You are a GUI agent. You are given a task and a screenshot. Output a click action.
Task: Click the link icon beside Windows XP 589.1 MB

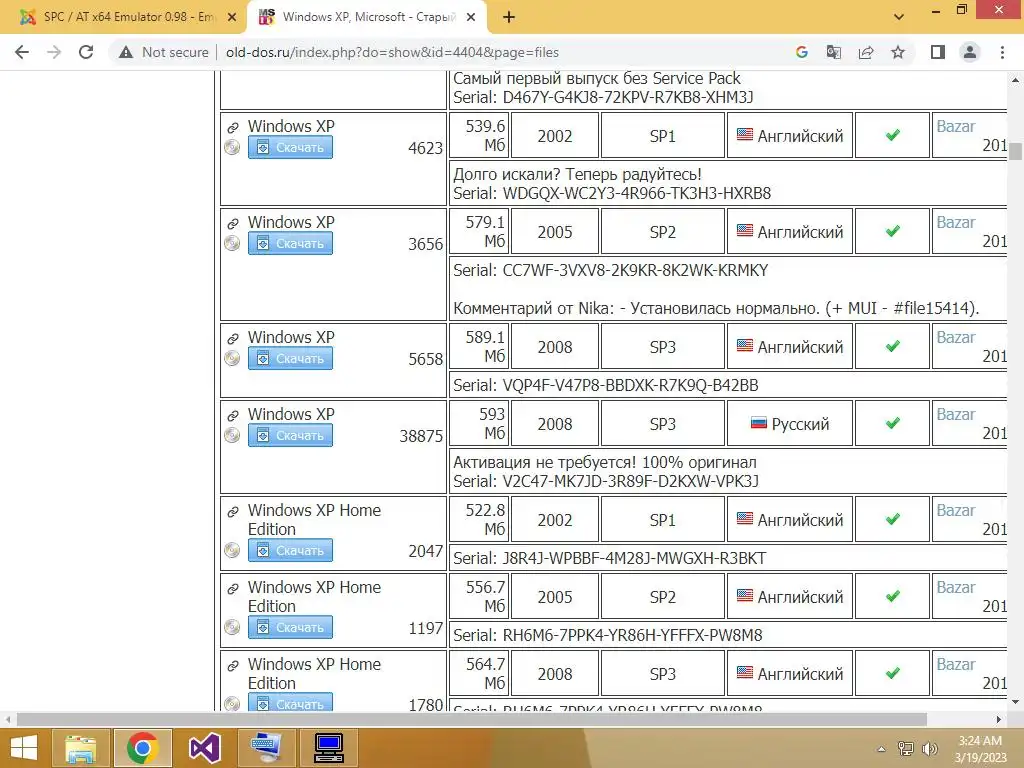pos(232,338)
